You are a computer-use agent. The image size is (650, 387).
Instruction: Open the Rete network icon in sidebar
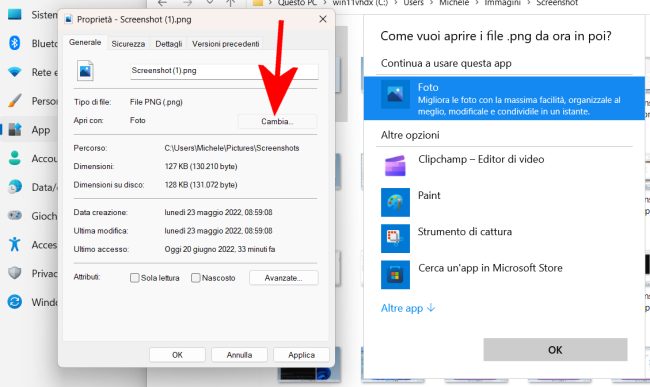pos(15,72)
